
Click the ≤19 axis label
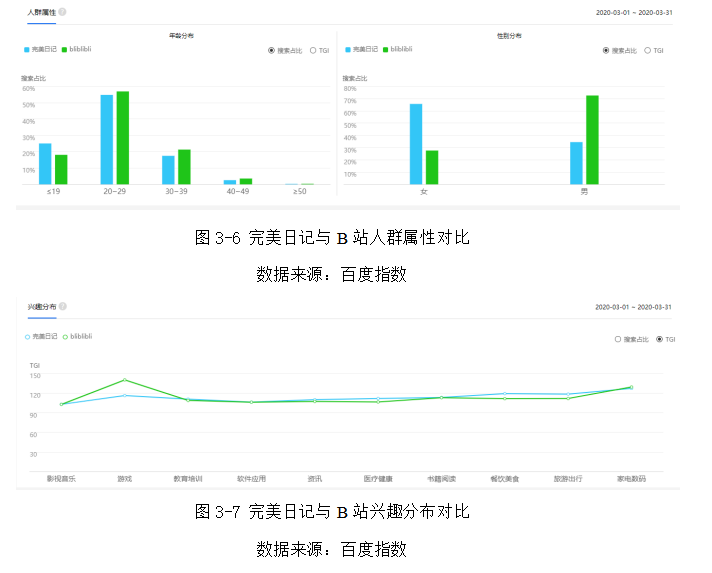click(x=53, y=191)
